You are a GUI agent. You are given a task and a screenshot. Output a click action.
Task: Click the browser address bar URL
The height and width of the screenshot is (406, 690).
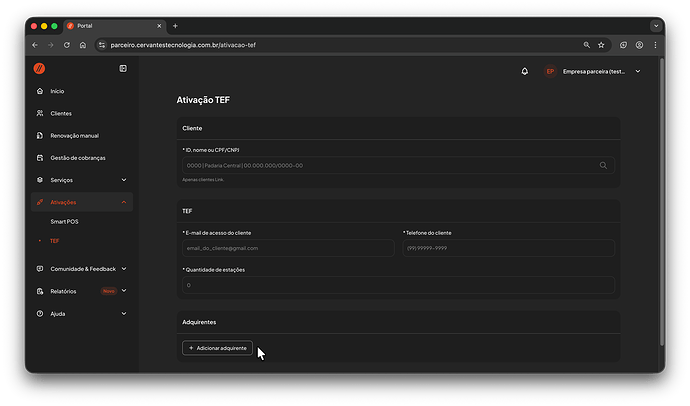point(183,45)
